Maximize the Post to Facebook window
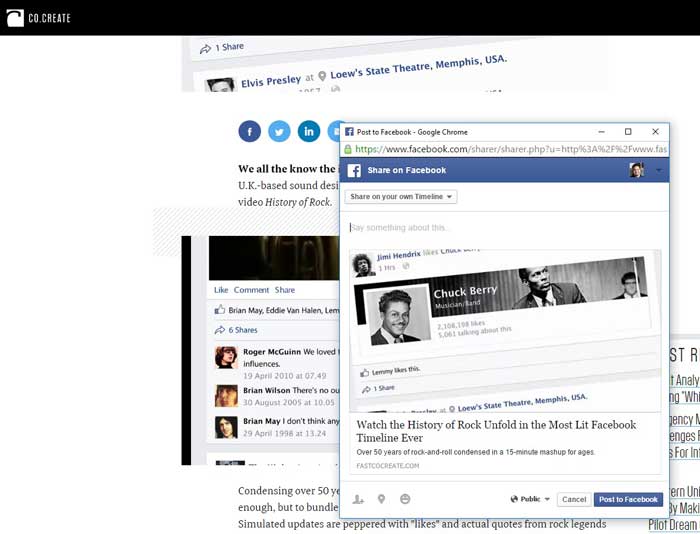700x534 pixels. click(628, 132)
